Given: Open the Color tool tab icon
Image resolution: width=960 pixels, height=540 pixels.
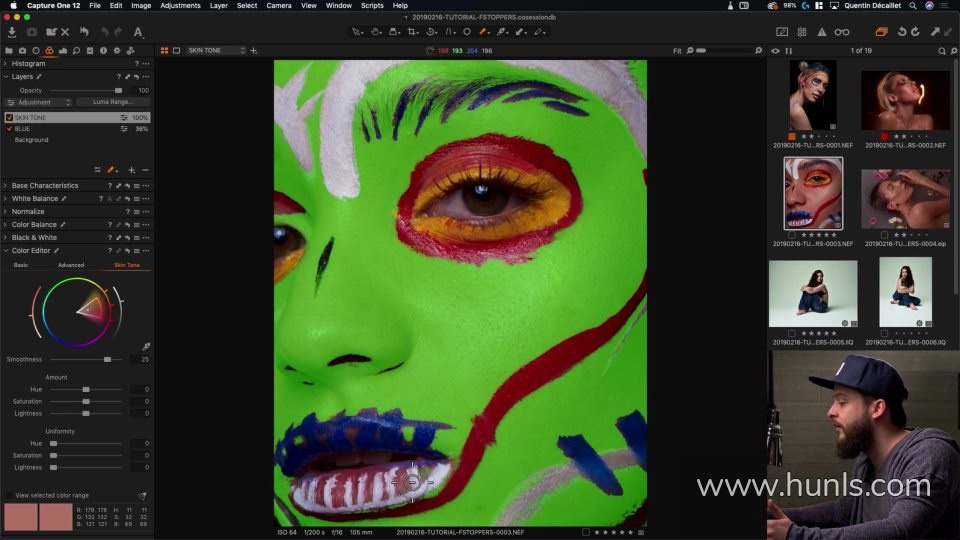Looking at the screenshot, I should [x=49, y=50].
